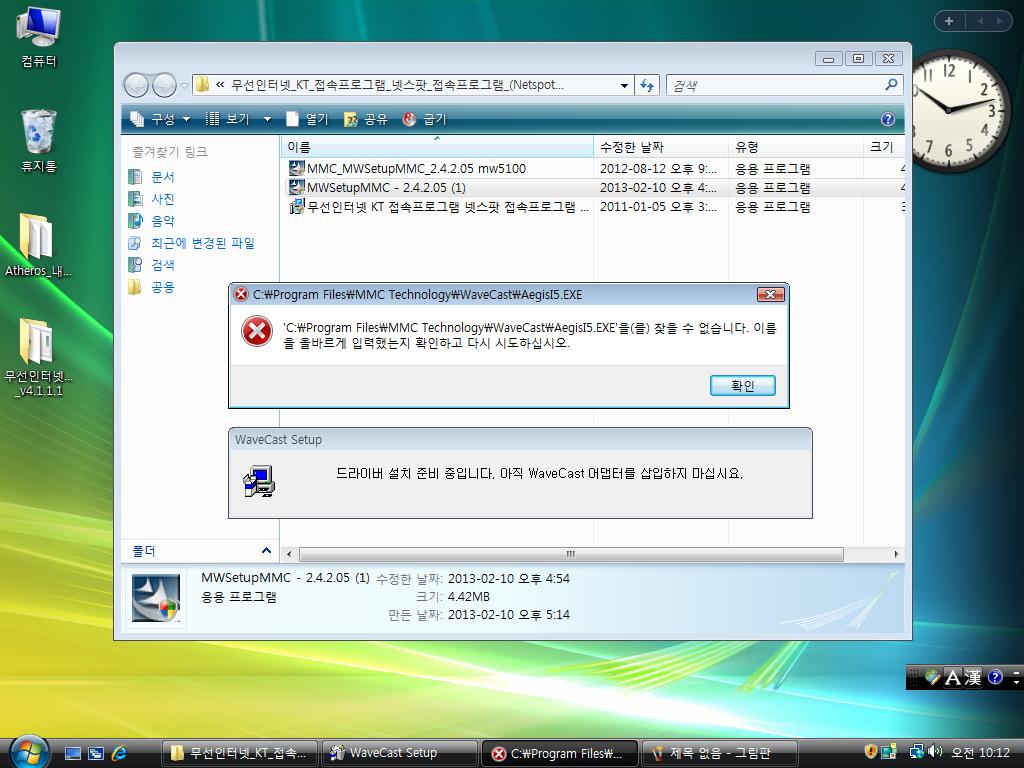Close the AegisI5.EXE error dialog
The image size is (1024, 768).
pos(770,295)
